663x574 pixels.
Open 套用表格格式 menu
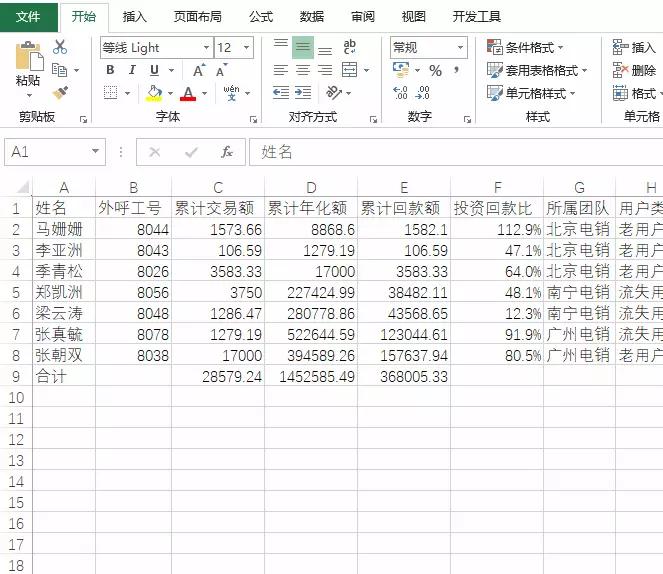pyautogui.click(x=537, y=70)
